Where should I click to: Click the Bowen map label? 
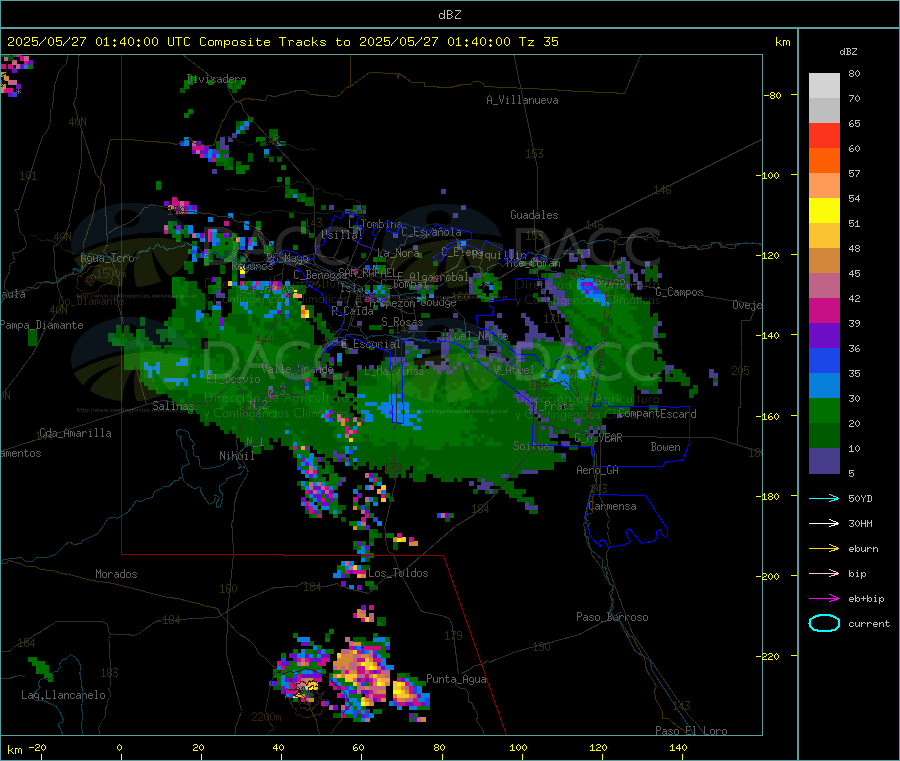click(x=665, y=446)
